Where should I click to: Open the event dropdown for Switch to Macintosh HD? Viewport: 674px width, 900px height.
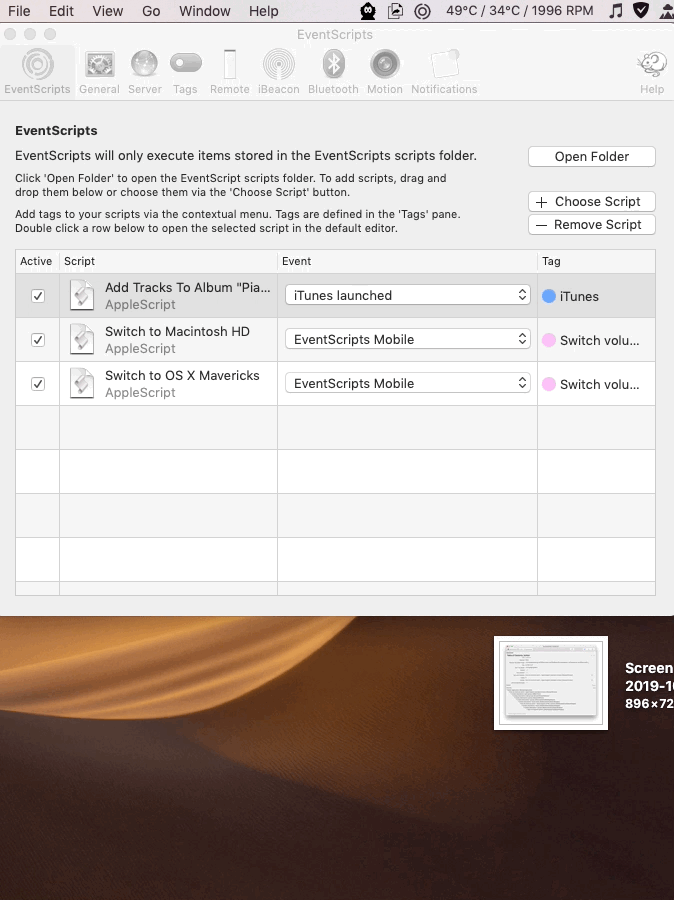pos(408,339)
